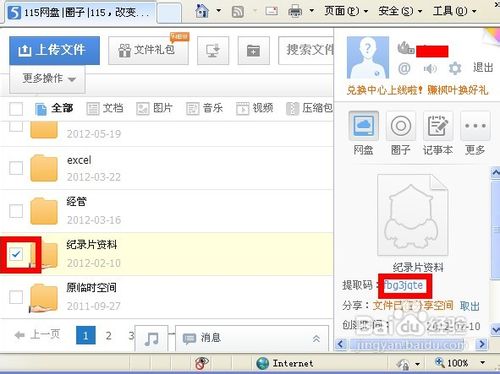Check the box for the 2012-05-19 folder
500x374 pixels.
click(16, 126)
